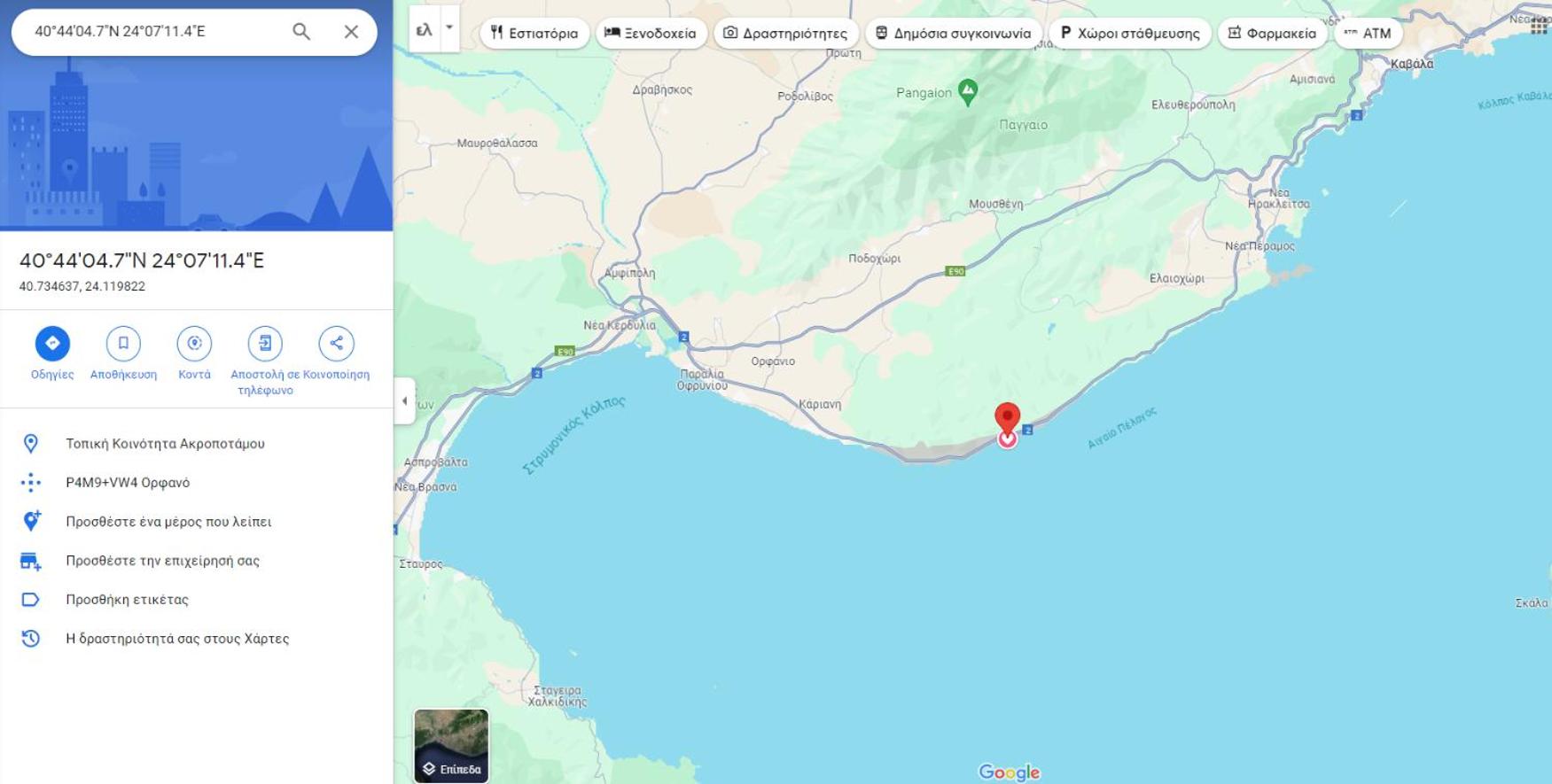Filter the map by Ξενοδοχεία
Viewport: 1552px width, 784px height.
[x=651, y=33]
